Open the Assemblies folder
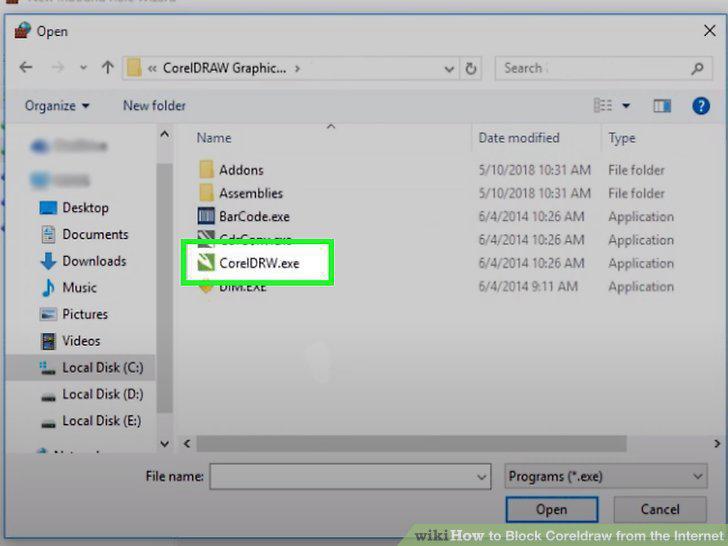728x546 pixels. (x=251, y=193)
